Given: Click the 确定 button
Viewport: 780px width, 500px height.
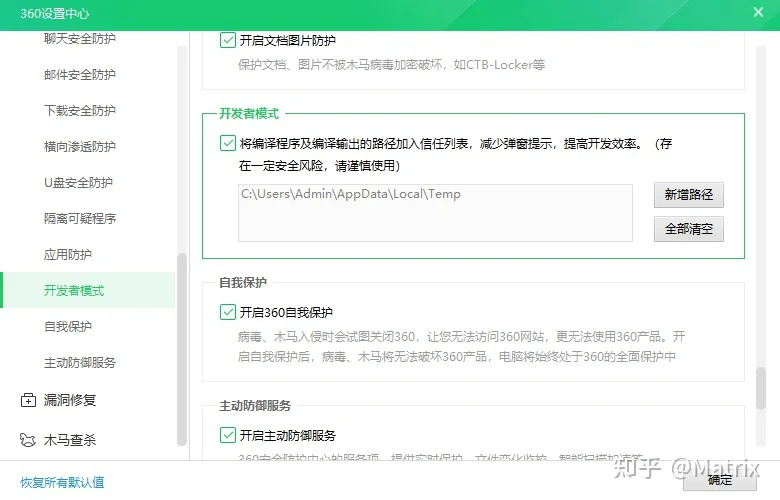Looking at the screenshot, I should [x=720, y=480].
